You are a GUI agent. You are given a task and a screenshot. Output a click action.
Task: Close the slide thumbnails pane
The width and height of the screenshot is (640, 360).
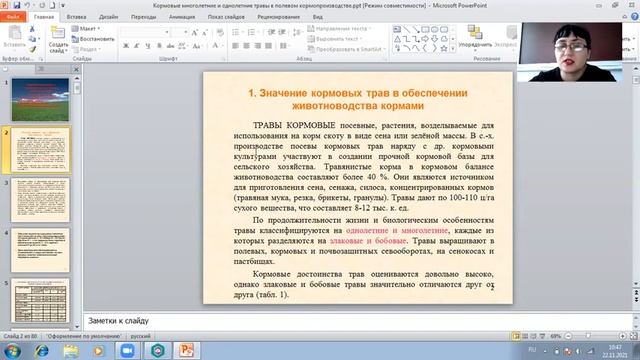click(x=76, y=69)
